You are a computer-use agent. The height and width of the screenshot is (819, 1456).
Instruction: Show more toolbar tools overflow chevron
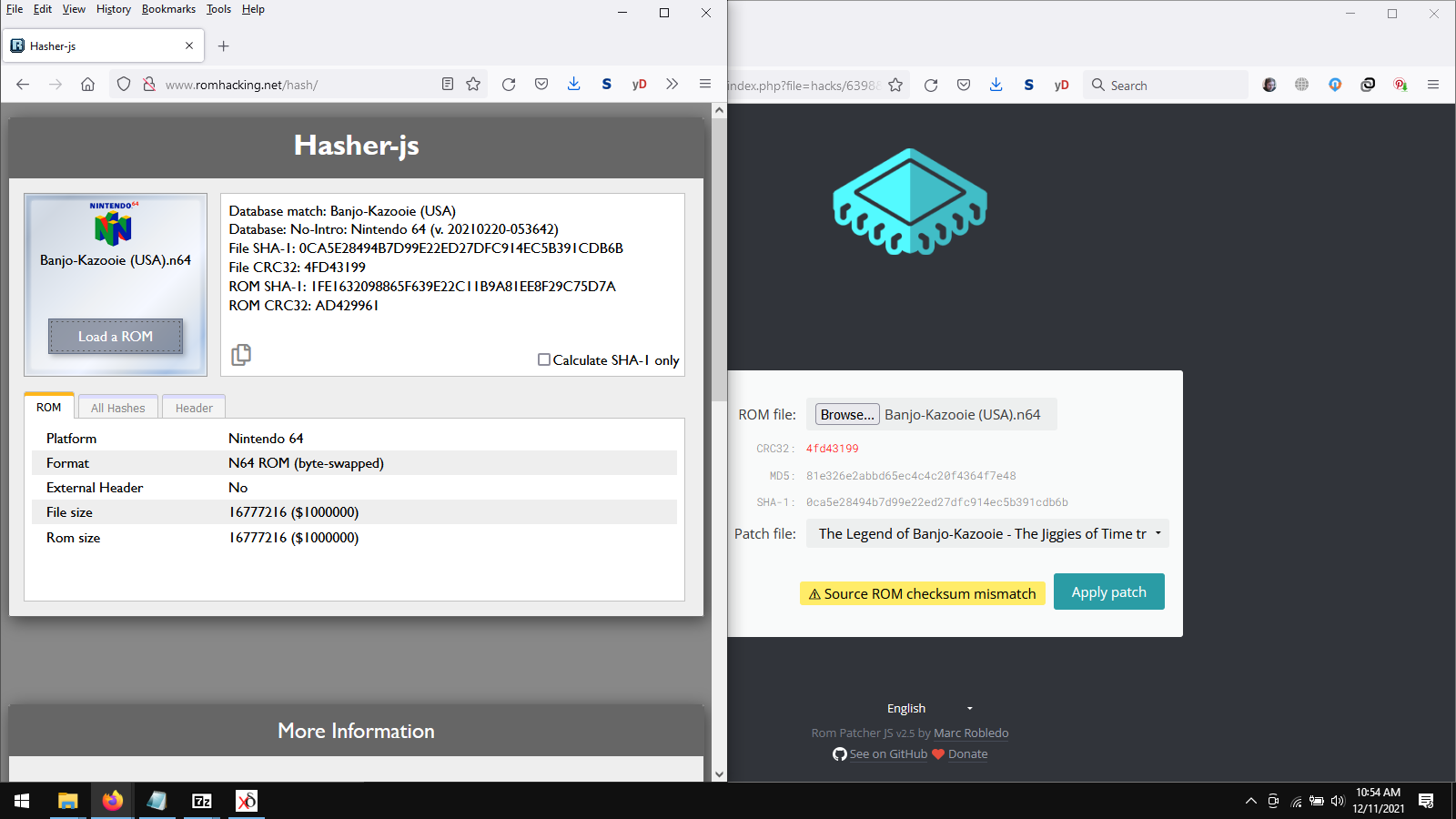tap(672, 85)
